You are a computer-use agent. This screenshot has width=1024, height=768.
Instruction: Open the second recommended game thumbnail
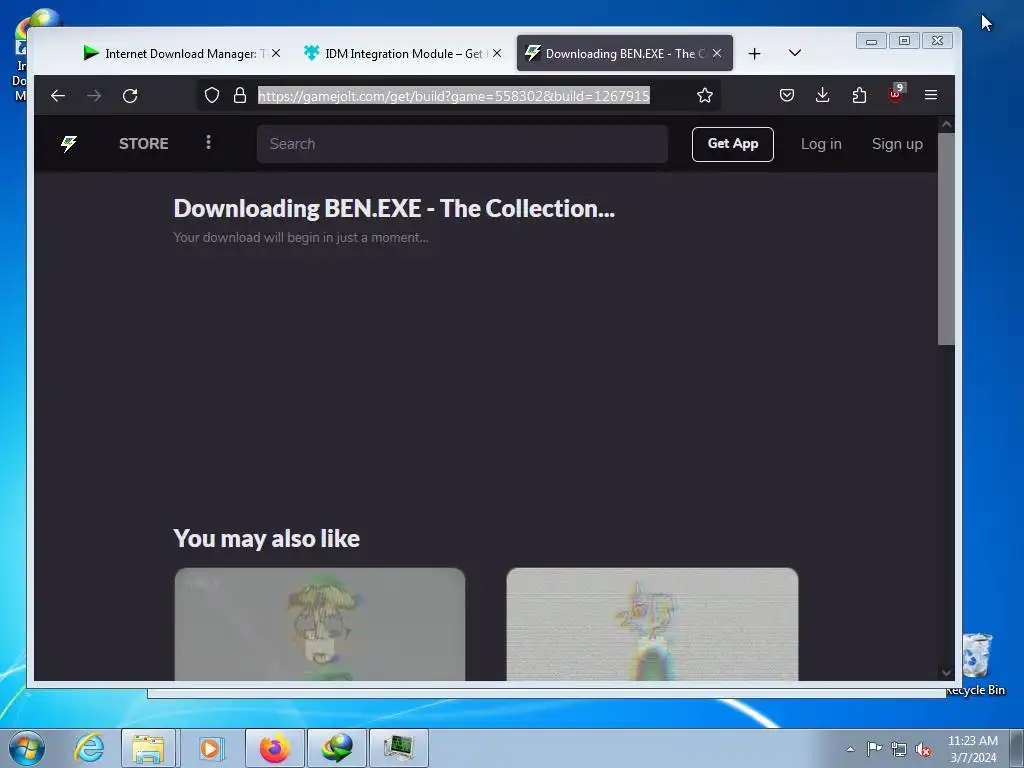[x=652, y=624]
